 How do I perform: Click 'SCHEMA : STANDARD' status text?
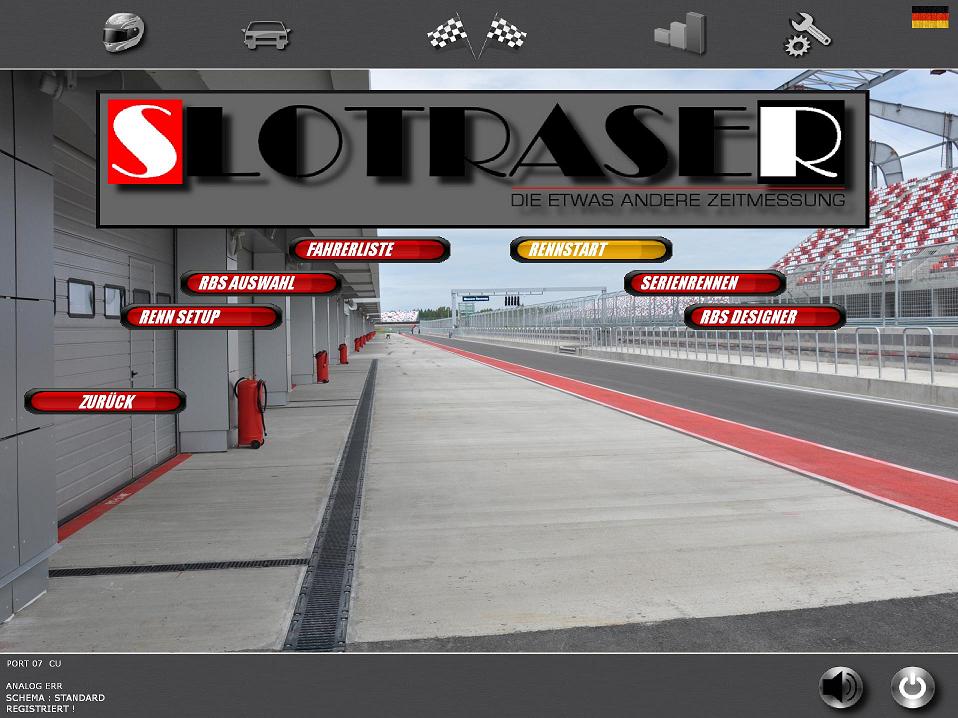55,697
